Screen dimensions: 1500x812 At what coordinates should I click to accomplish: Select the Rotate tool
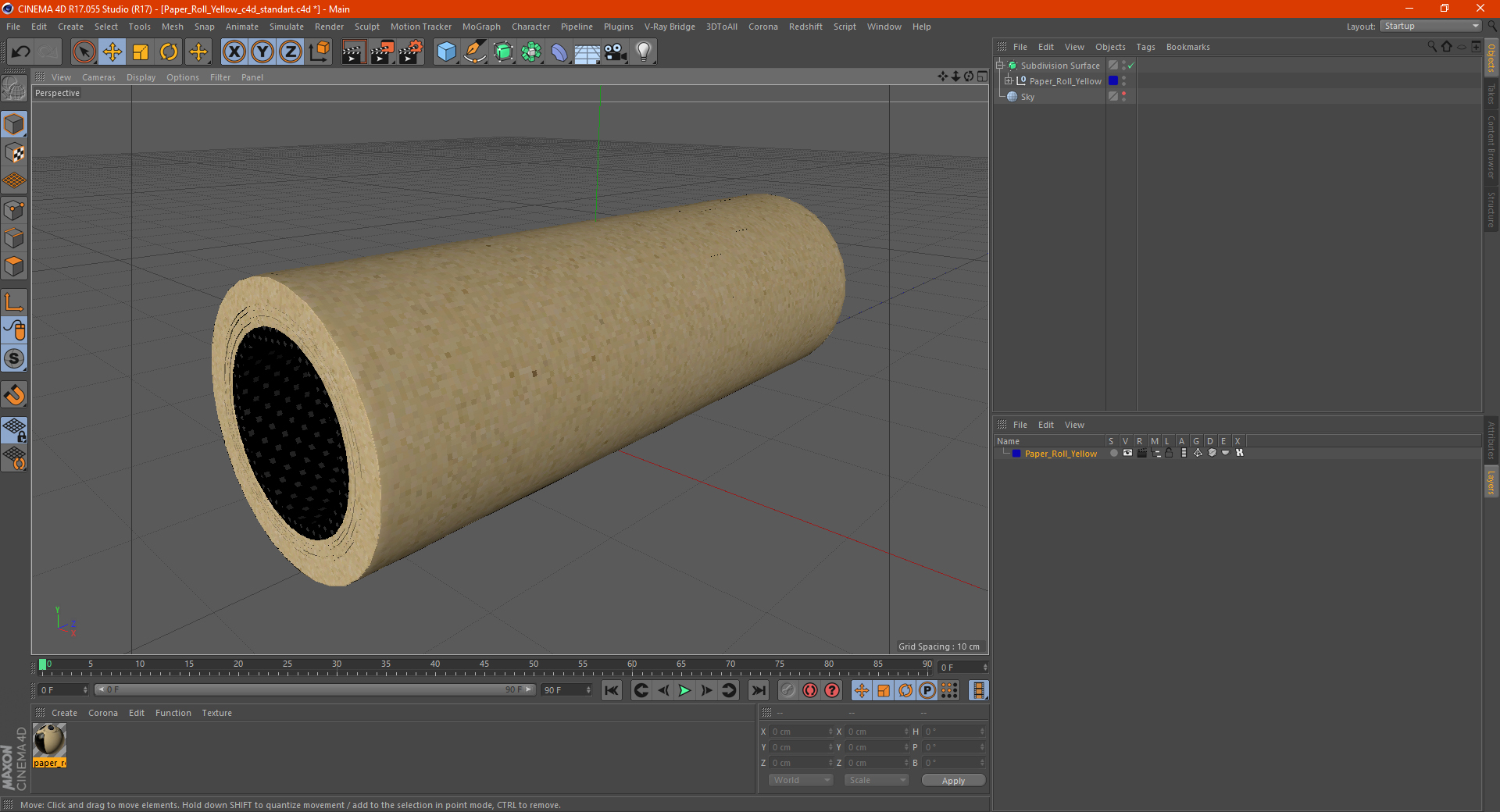[x=169, y=52]
